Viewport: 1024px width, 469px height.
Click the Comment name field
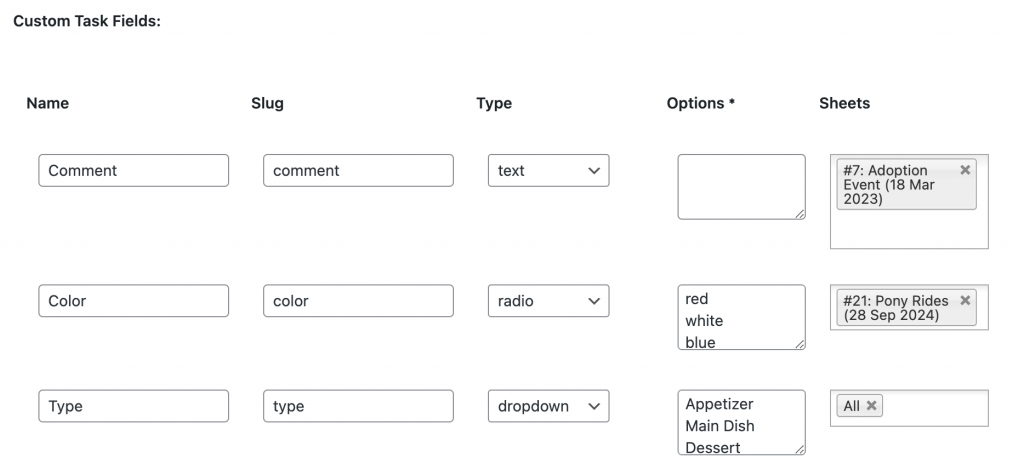pos(133,170)
